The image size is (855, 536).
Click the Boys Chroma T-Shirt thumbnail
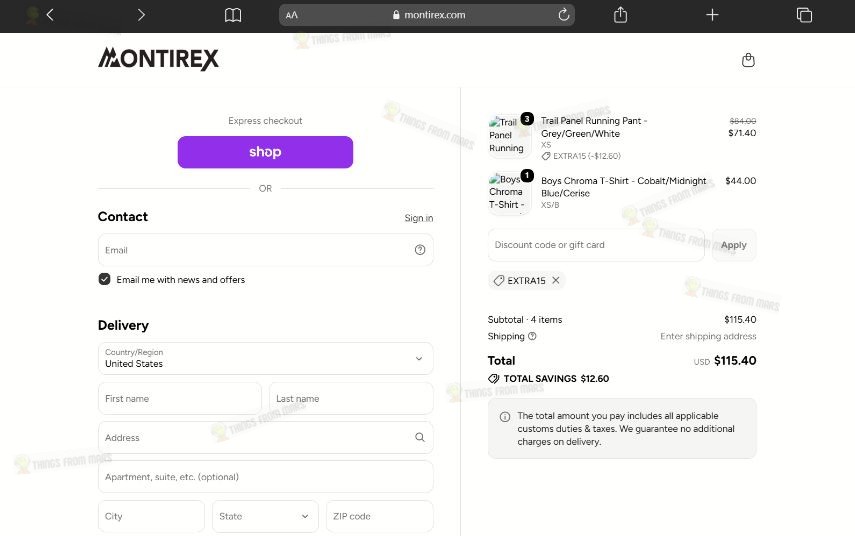pos(509,193)
